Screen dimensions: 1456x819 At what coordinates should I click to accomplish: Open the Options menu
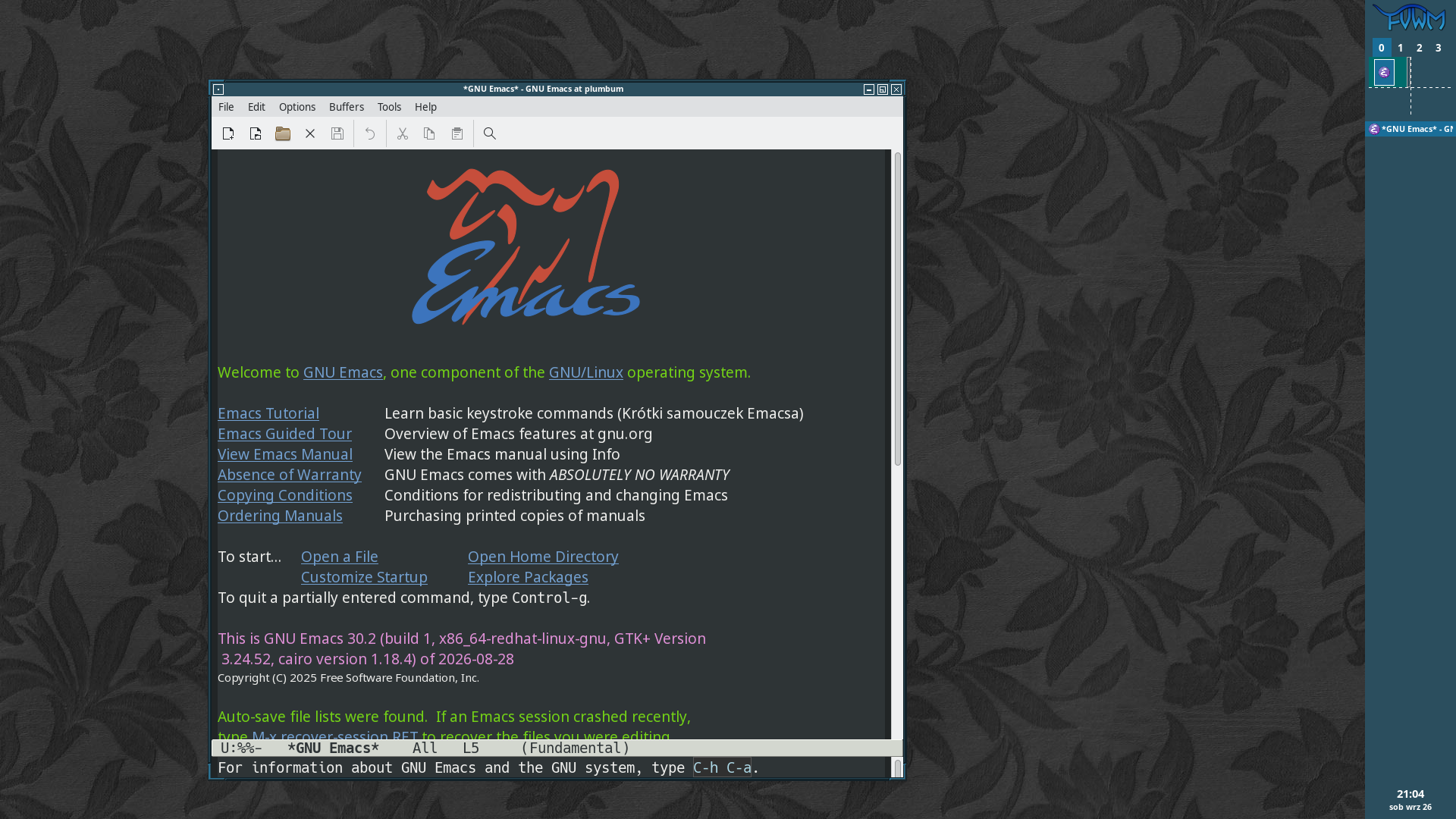[x=297, y=107]
